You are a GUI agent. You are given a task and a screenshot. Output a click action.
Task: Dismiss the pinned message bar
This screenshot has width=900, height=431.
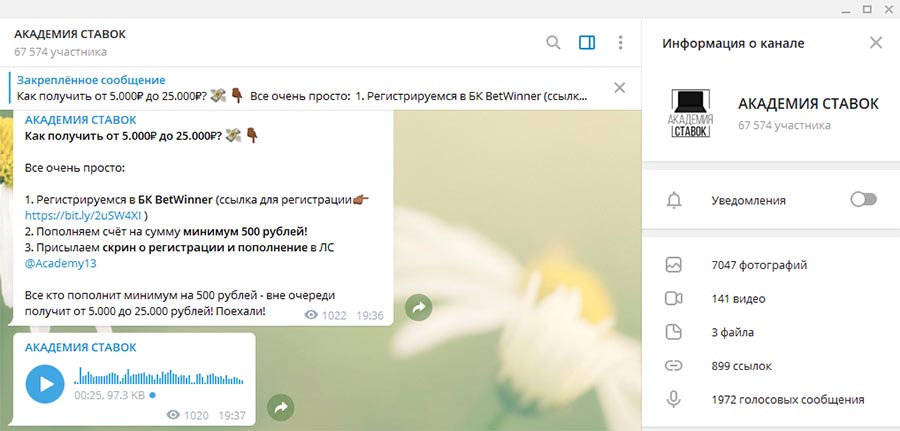coord(619,88)
